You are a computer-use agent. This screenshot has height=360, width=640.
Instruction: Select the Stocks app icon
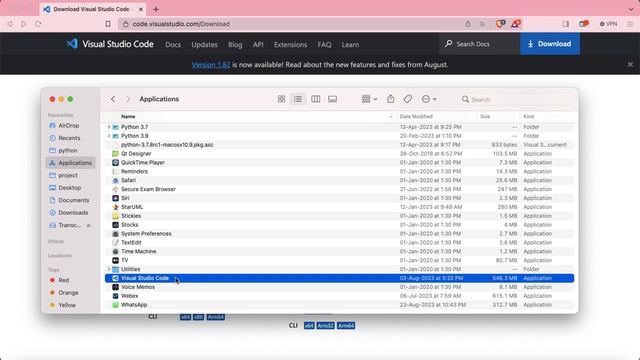coord(116,225)
